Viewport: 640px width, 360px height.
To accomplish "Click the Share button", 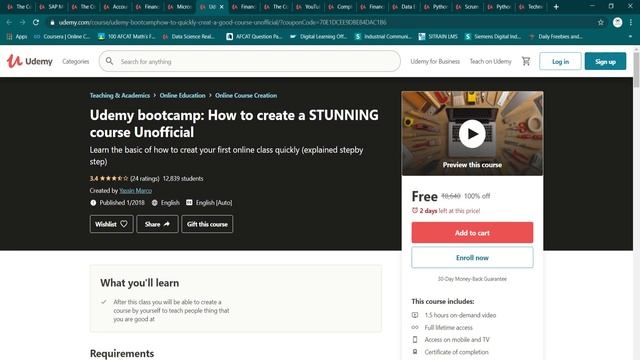I will (x=157, y=224).
